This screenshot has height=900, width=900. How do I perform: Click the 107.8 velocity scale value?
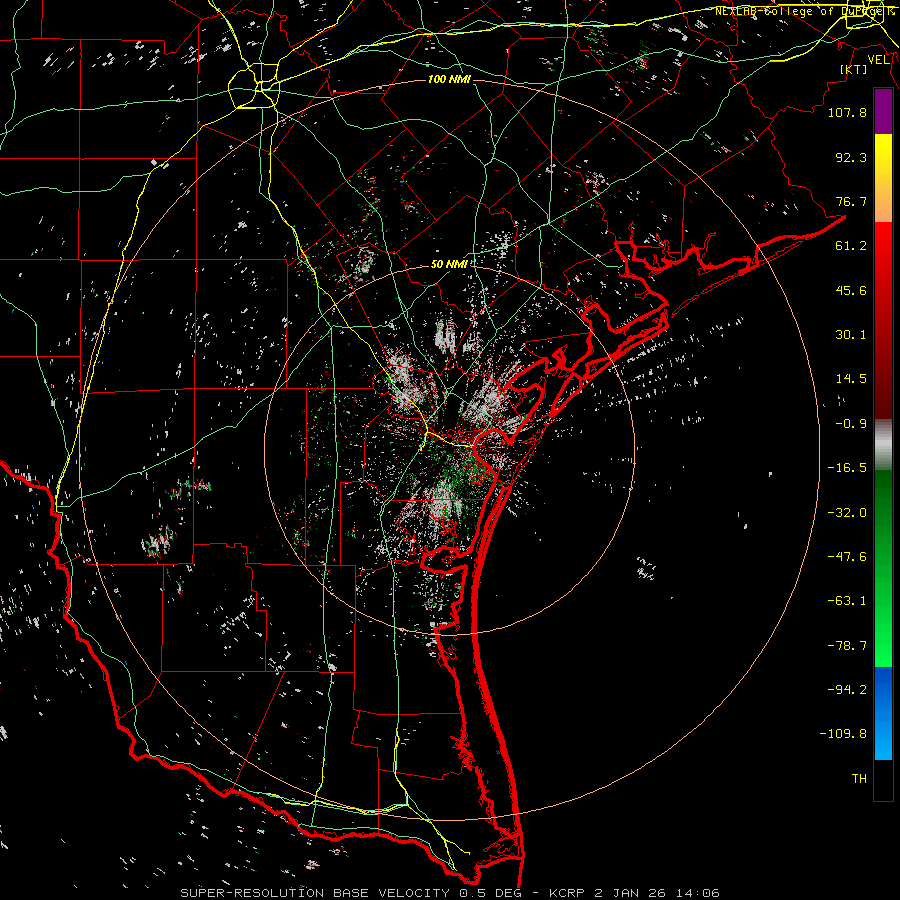coord(847,112)
